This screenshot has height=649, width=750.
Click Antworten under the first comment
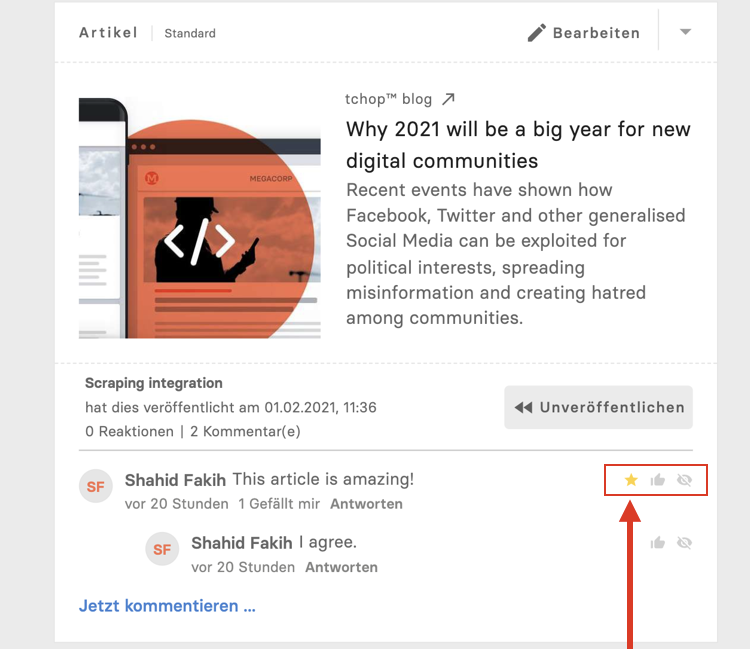point(366,504)
